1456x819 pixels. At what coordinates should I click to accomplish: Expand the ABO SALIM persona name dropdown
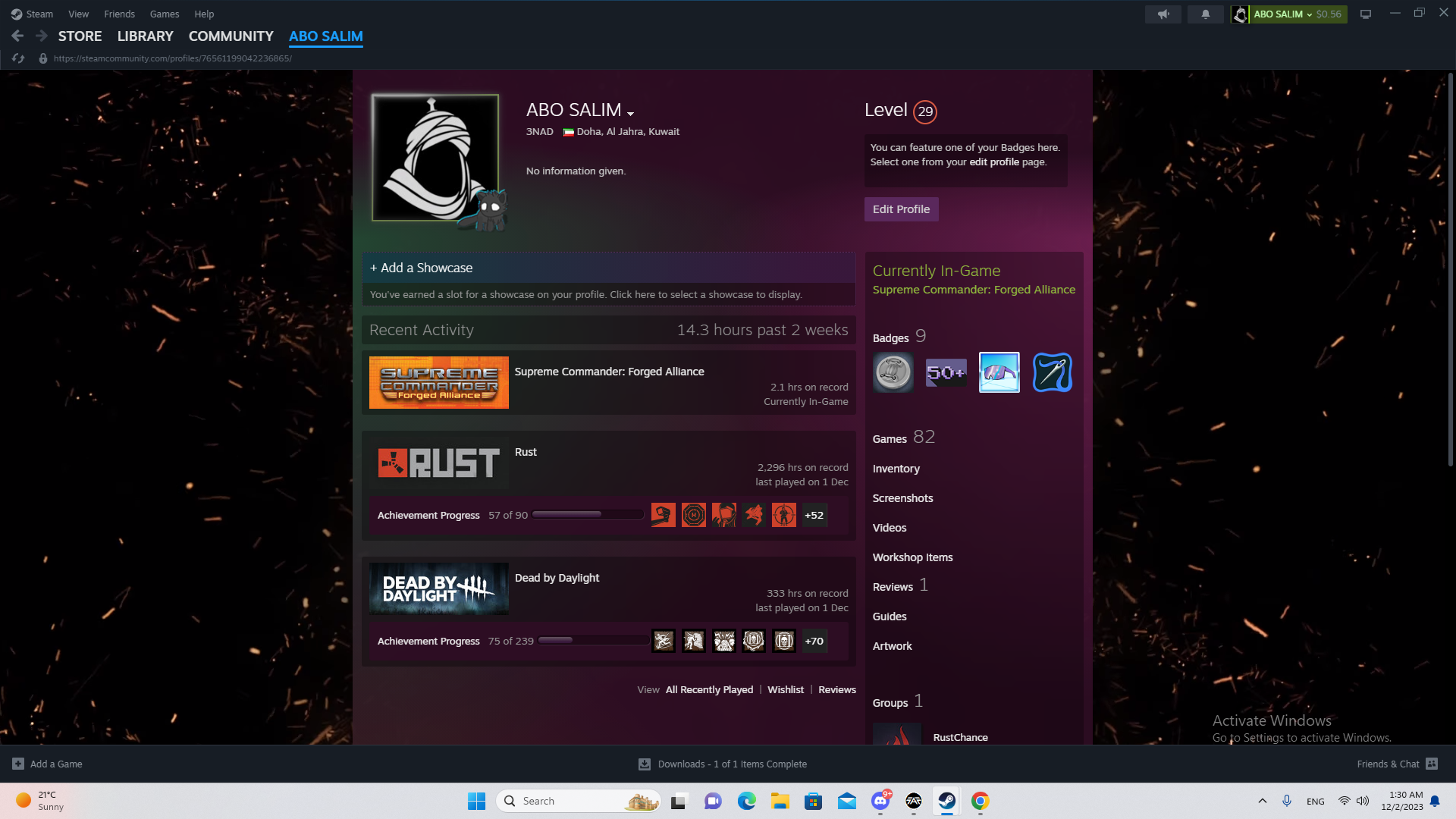630,113
